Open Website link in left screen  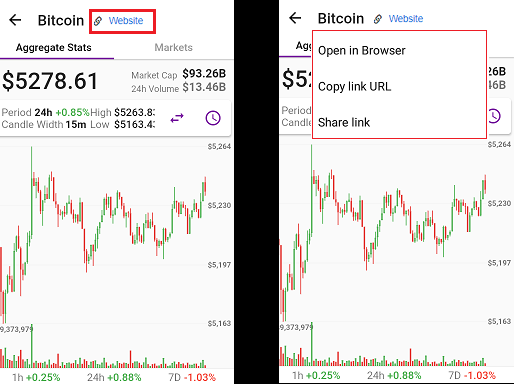tap(126, 21)
